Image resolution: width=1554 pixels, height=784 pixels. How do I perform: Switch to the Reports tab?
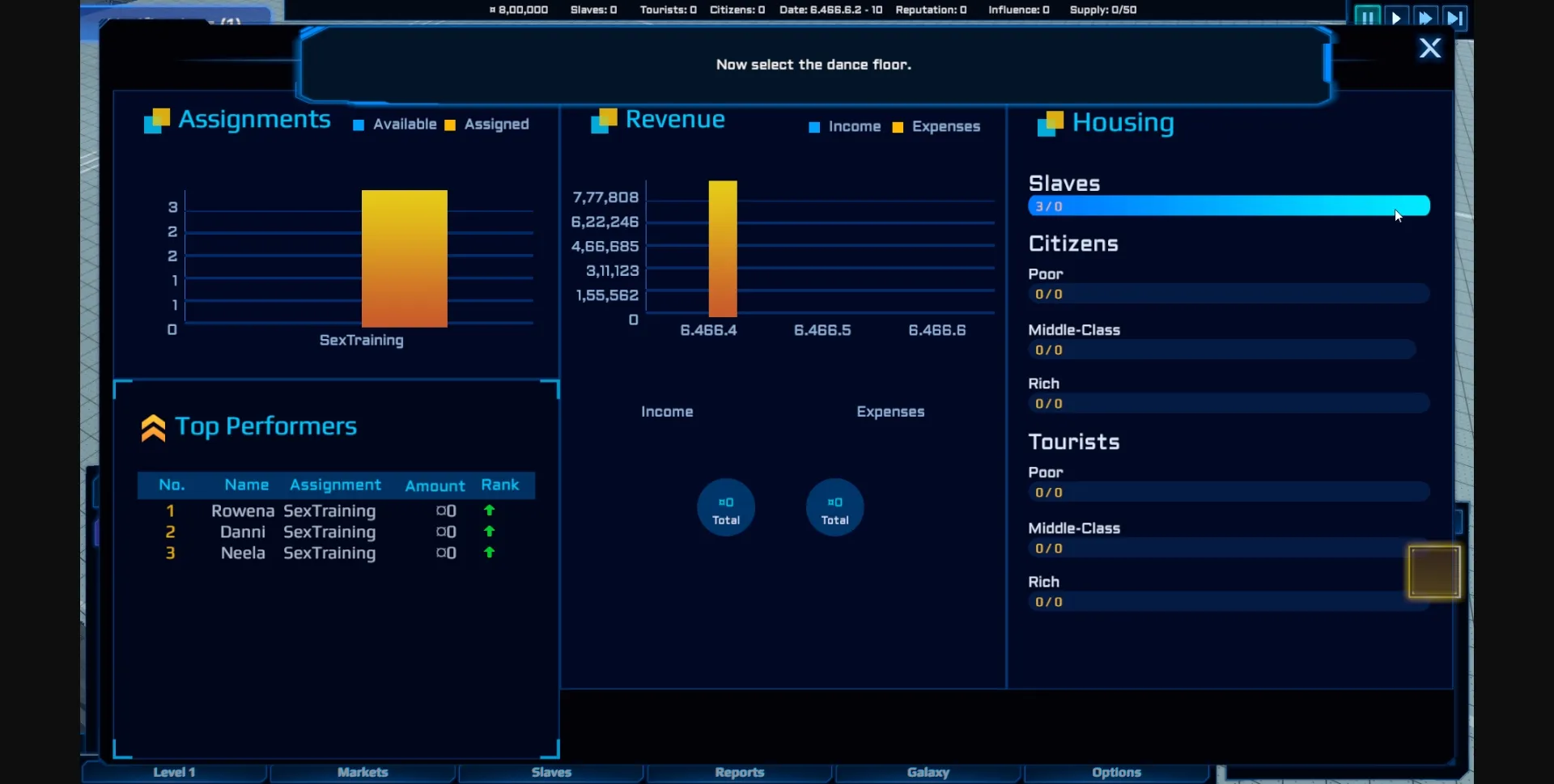(739, 773)
